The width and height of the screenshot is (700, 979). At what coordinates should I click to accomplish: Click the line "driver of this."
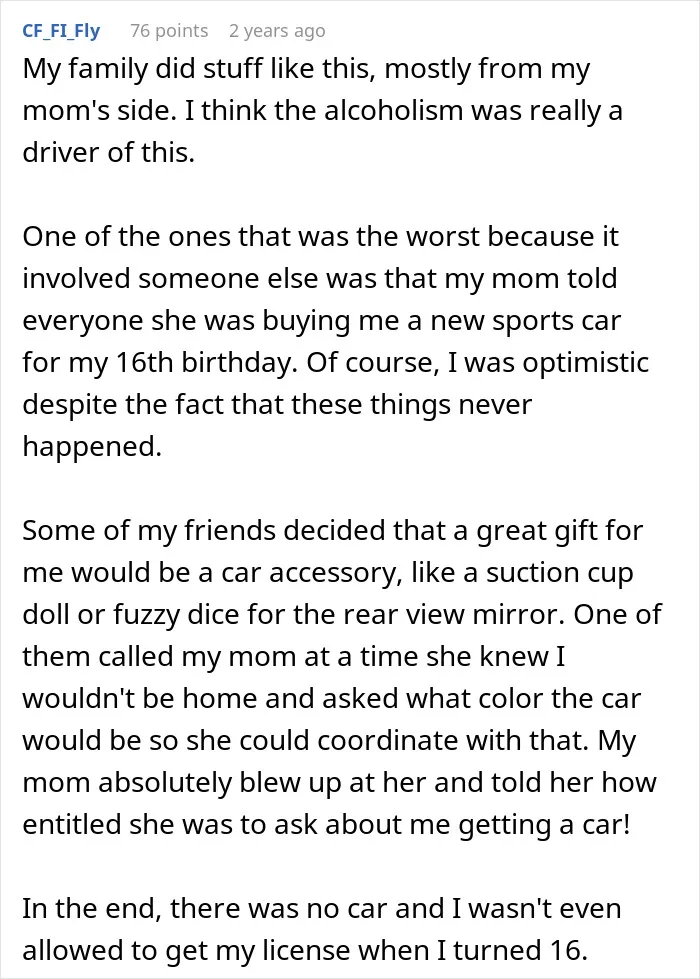[109, 152]
